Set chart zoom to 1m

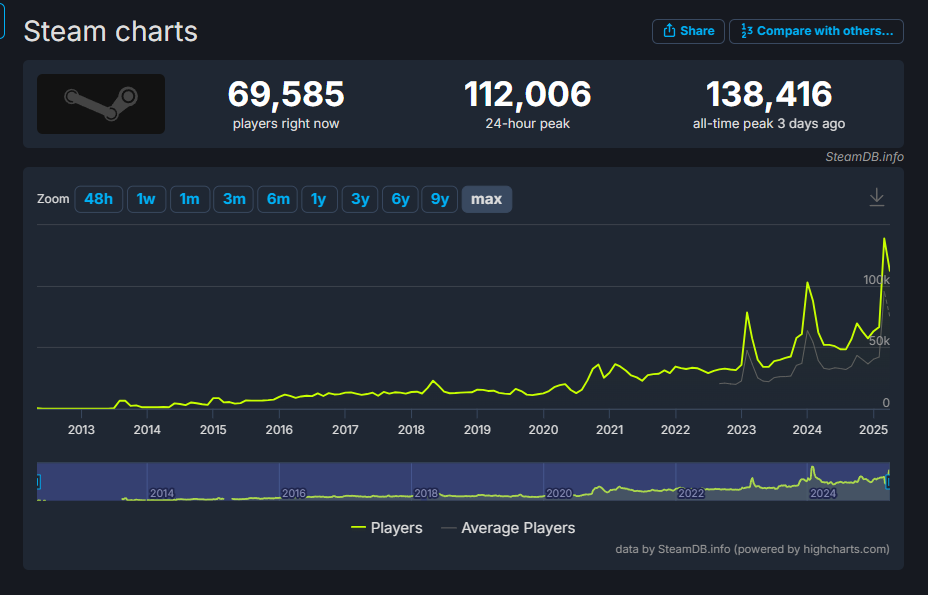click(189, 199)
